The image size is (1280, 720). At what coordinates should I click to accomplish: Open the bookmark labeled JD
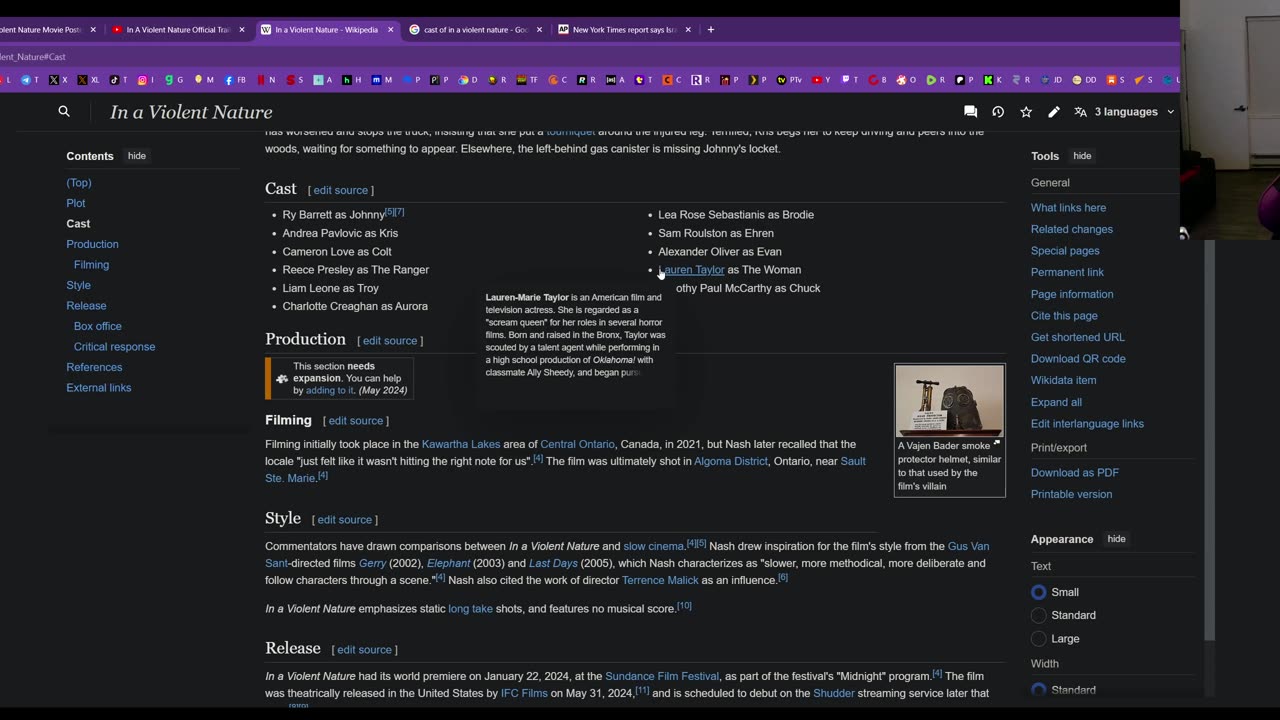[1052, 80]
